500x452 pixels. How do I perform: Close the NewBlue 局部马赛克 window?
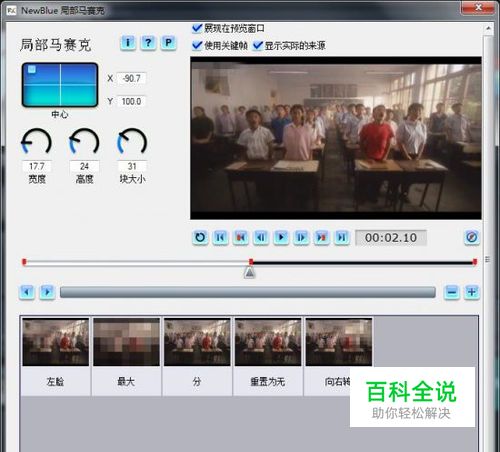(x=478, y=7)
